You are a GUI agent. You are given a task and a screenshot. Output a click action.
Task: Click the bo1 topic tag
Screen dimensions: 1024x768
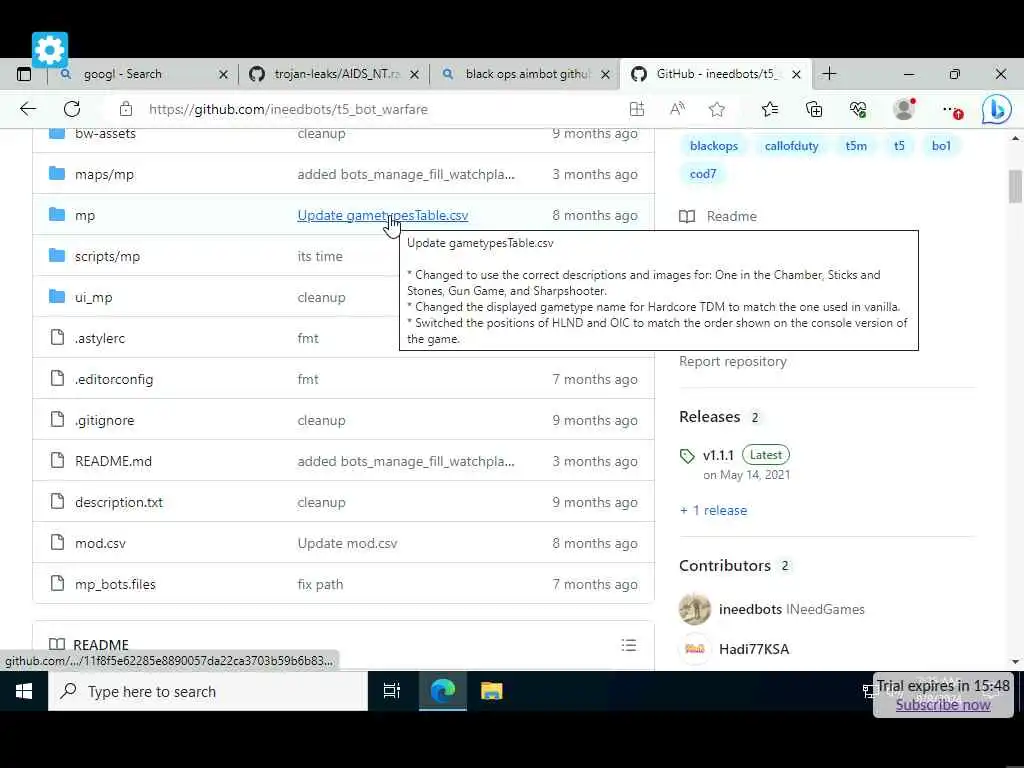point(941,146)
